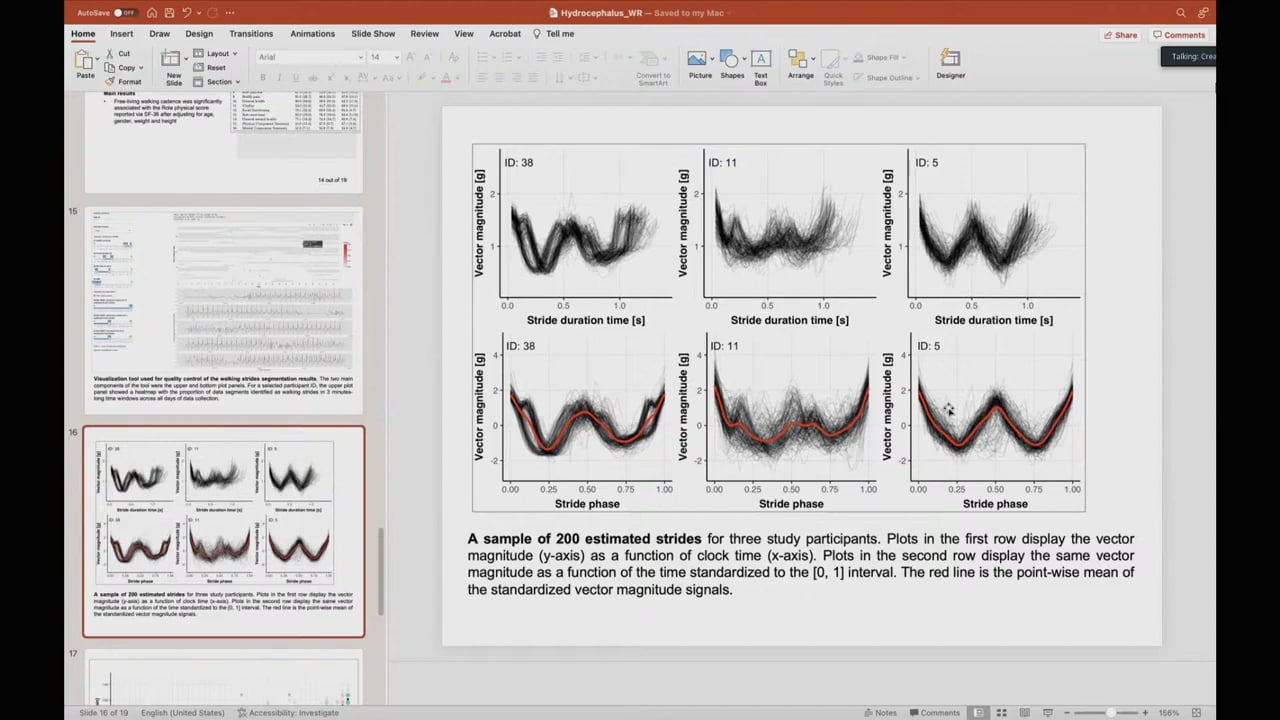Image resolution: width=1280 pixels, height=720 pixels.
Task: Open the Review ribbon tab
Action: click(424, 34)
